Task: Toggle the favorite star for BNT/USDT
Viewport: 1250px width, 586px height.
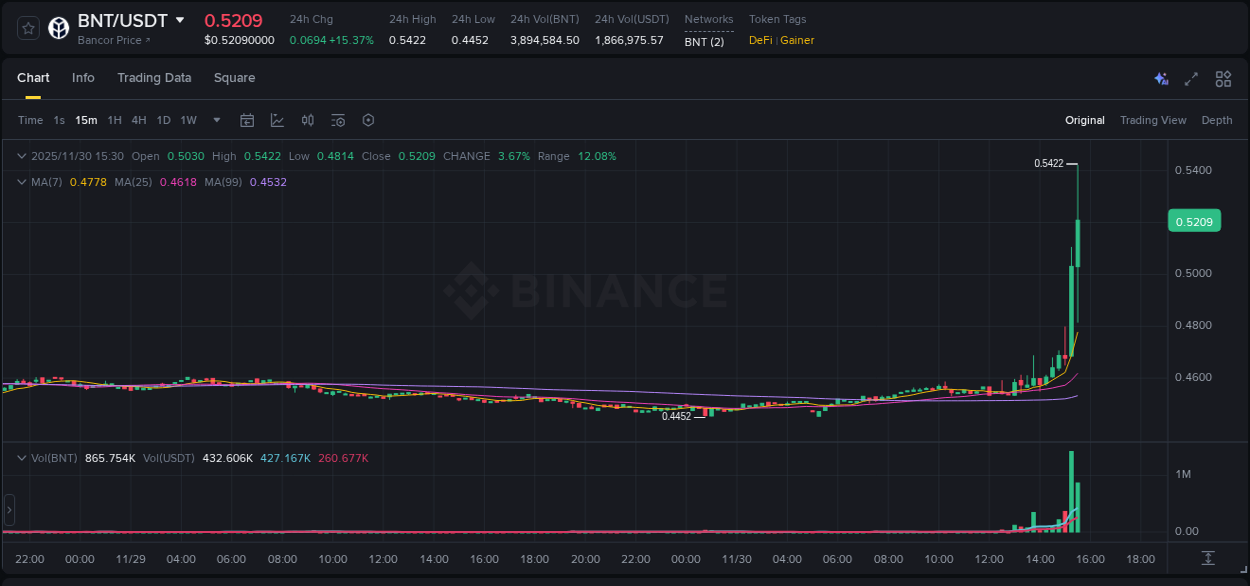Action: [x=27, y=27]
